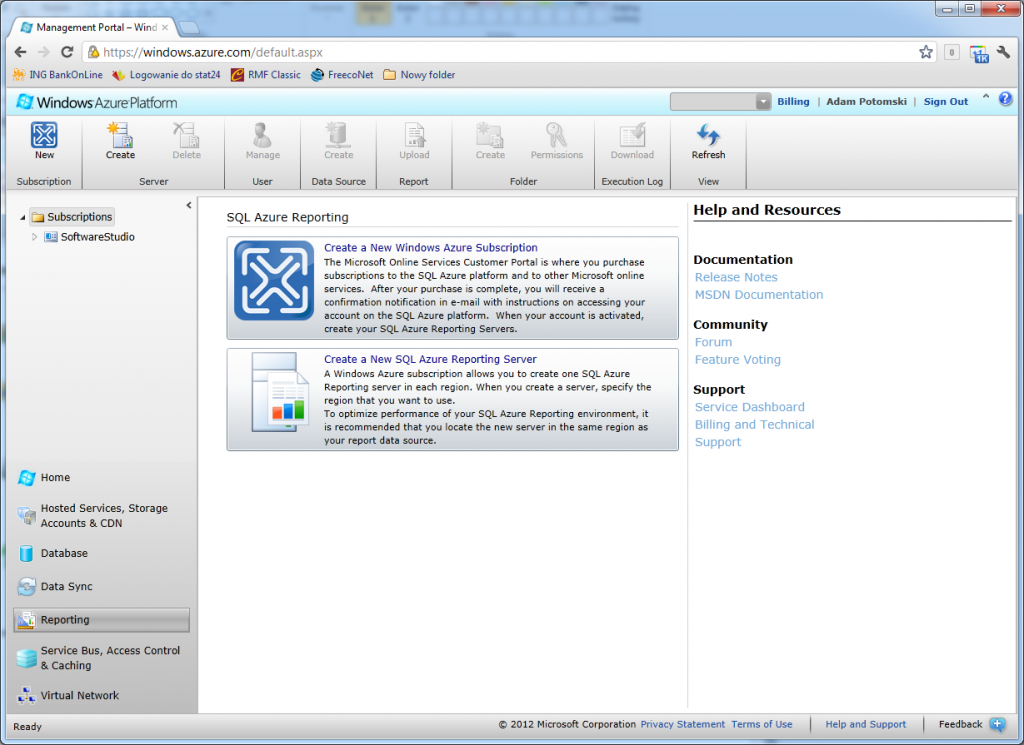Click the Feedback smiley in the status bar
Image resolution: width=1024 pixels, height=745 pixels.
(999, 724)
